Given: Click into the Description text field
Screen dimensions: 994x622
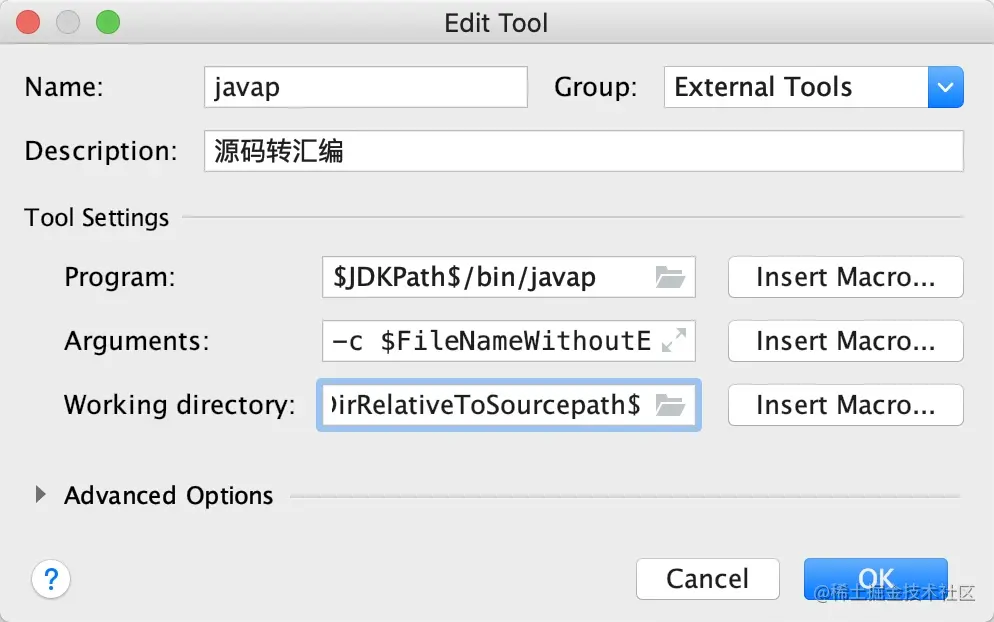Looking at the screenshot, I should pos(583,151).
